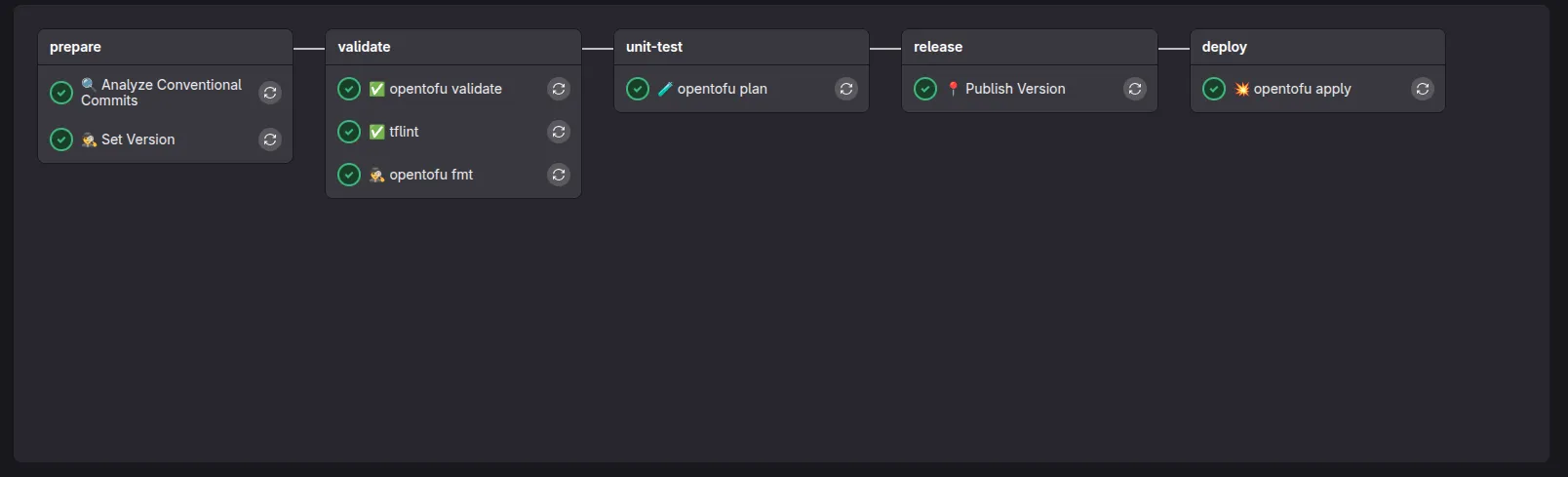Open the opentofu plan job
Image resolution: width=1568 pixels, height=477 pixels.
(x=722, y=89)
